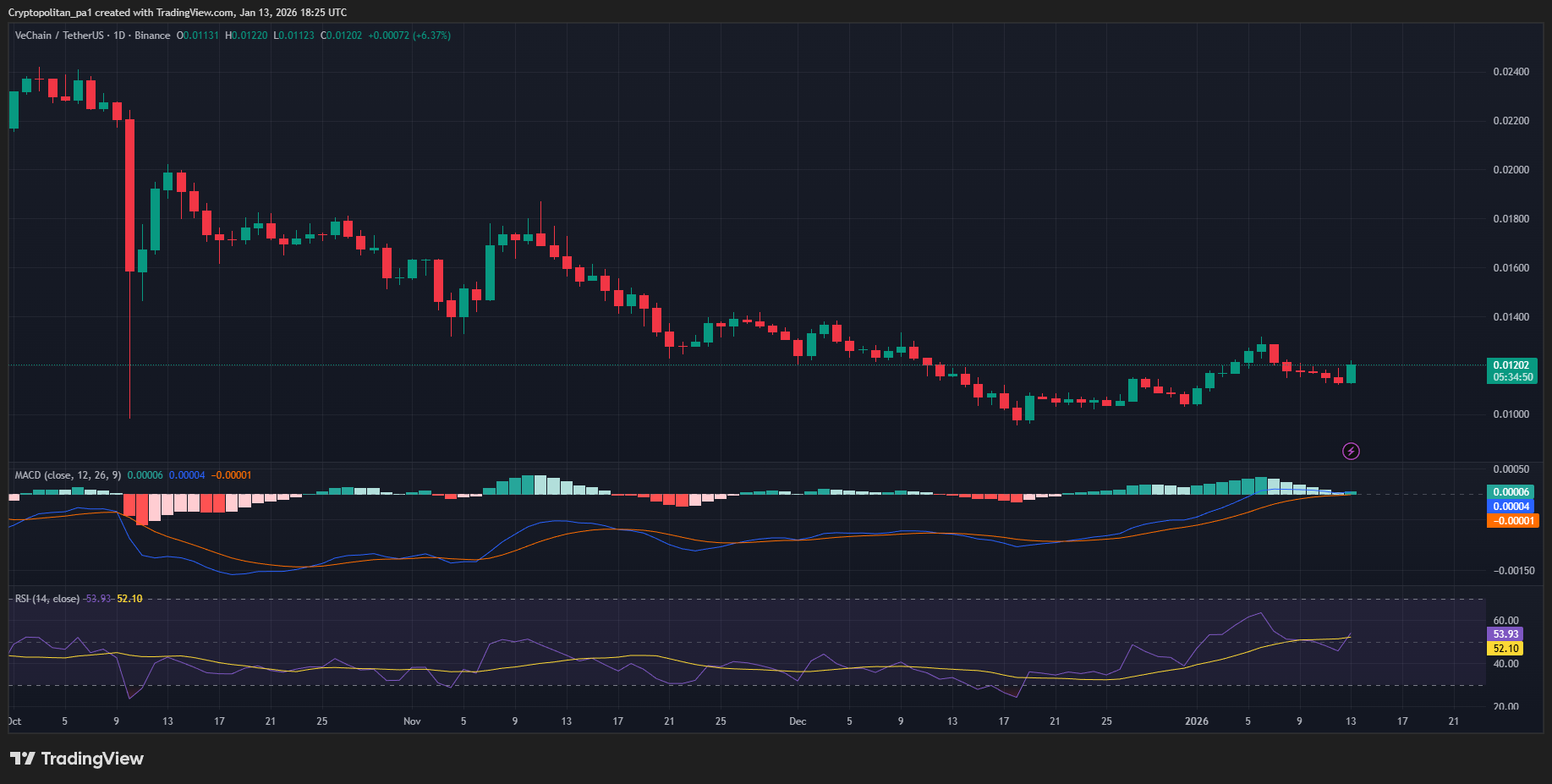Click the 0.01000 price axis label

tap(1511, 414)
